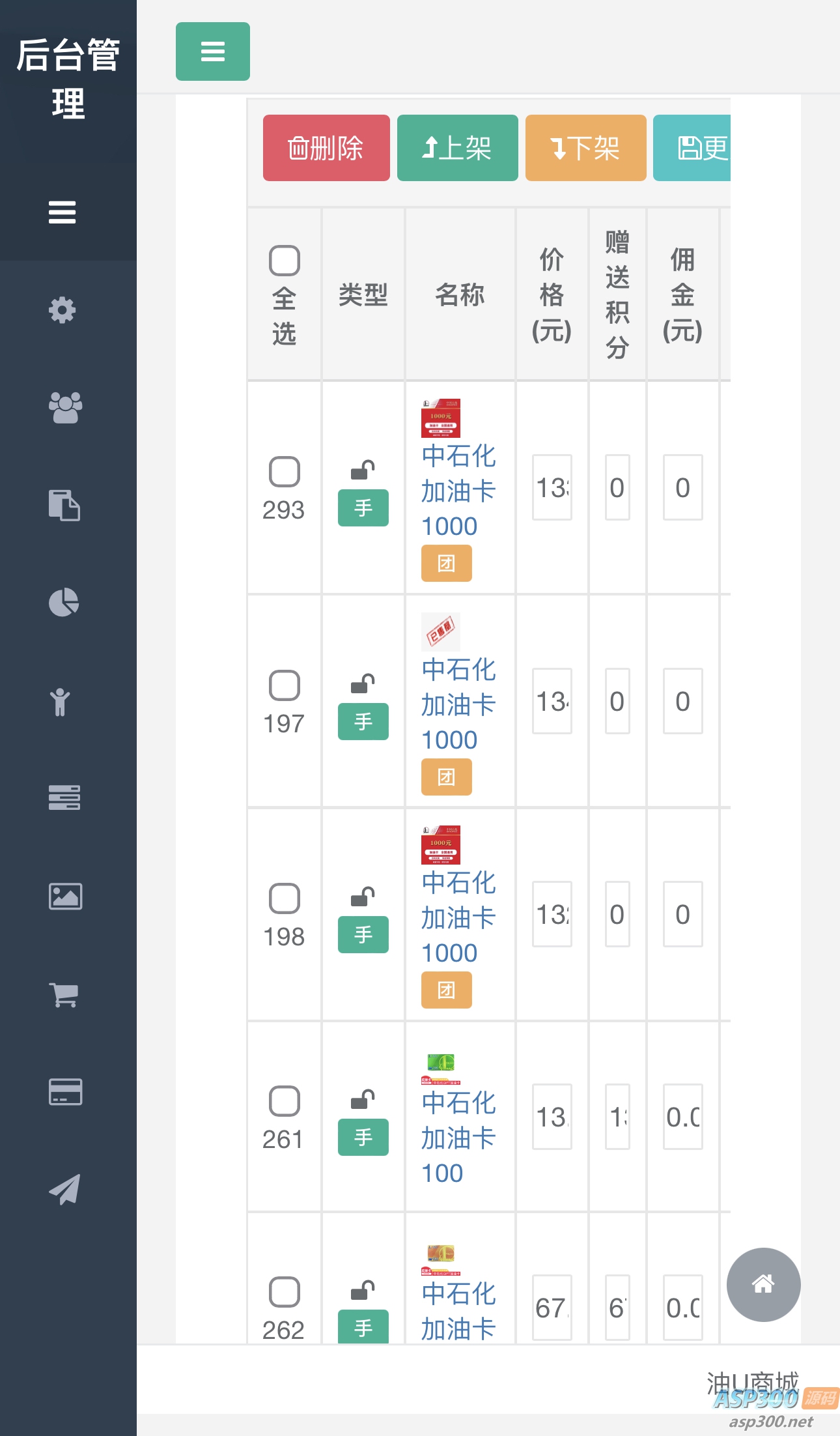Click price input field for item 197
The height and width of the screenshot is (1436, 840).
coord(552,701)
